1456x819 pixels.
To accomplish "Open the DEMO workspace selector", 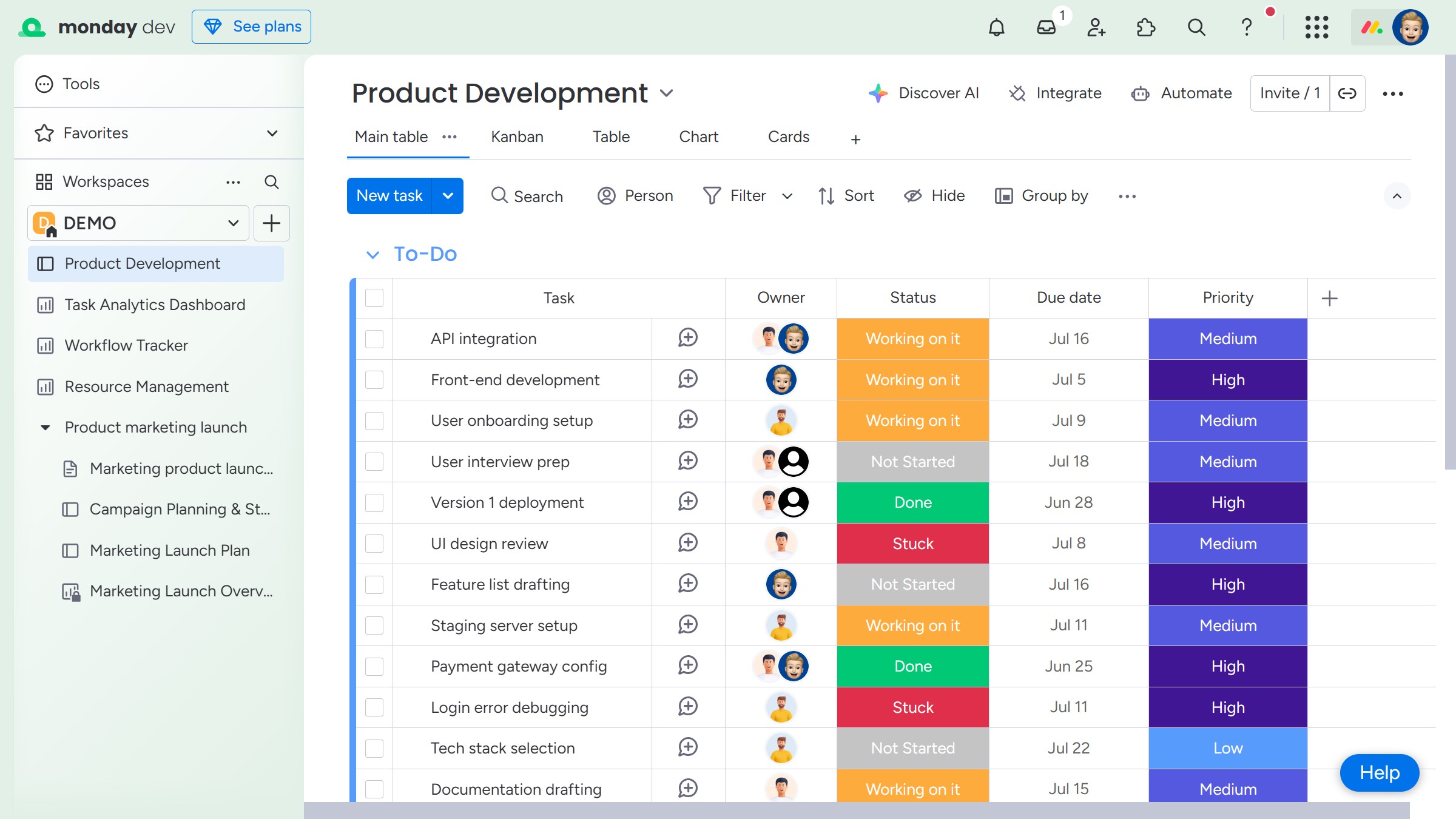I will (x=138, y=223).
